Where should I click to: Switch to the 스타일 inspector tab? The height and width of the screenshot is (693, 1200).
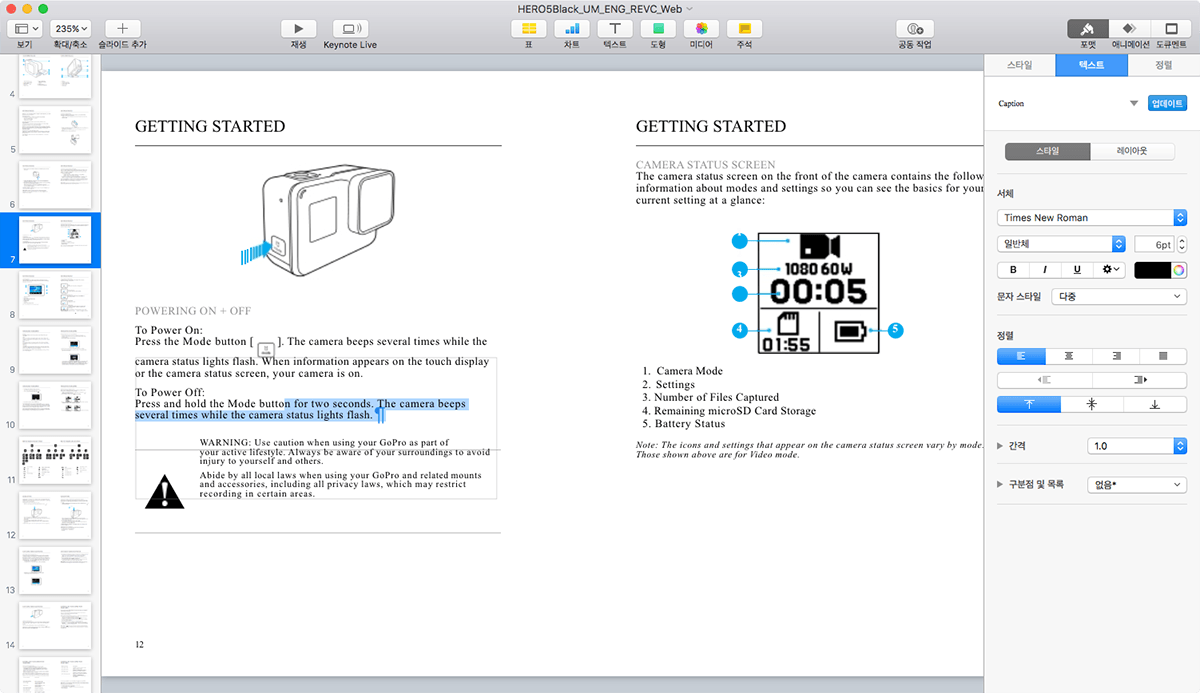tap(1019, 65)
